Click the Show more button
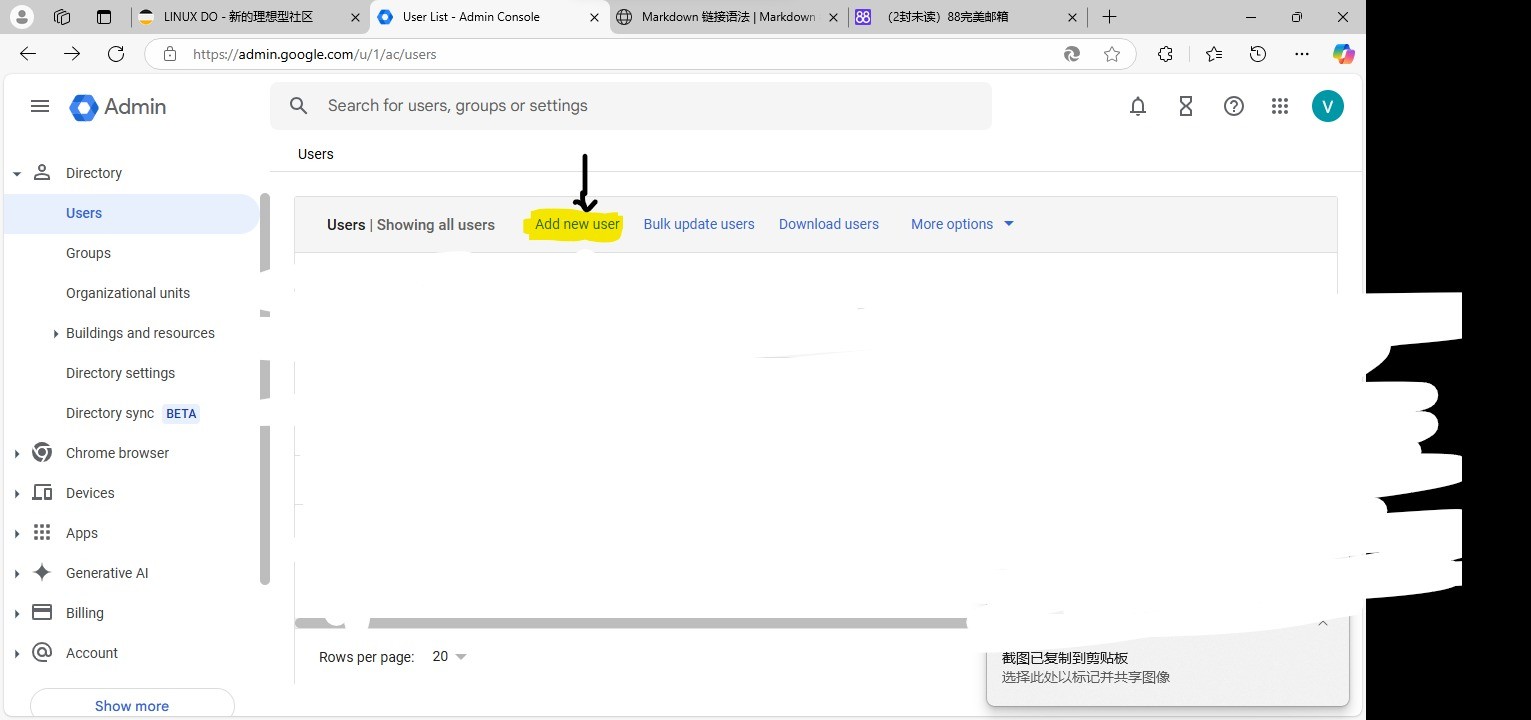Image resolution: width=1531 pixels, height=720 pixels. tap(132, 705)
